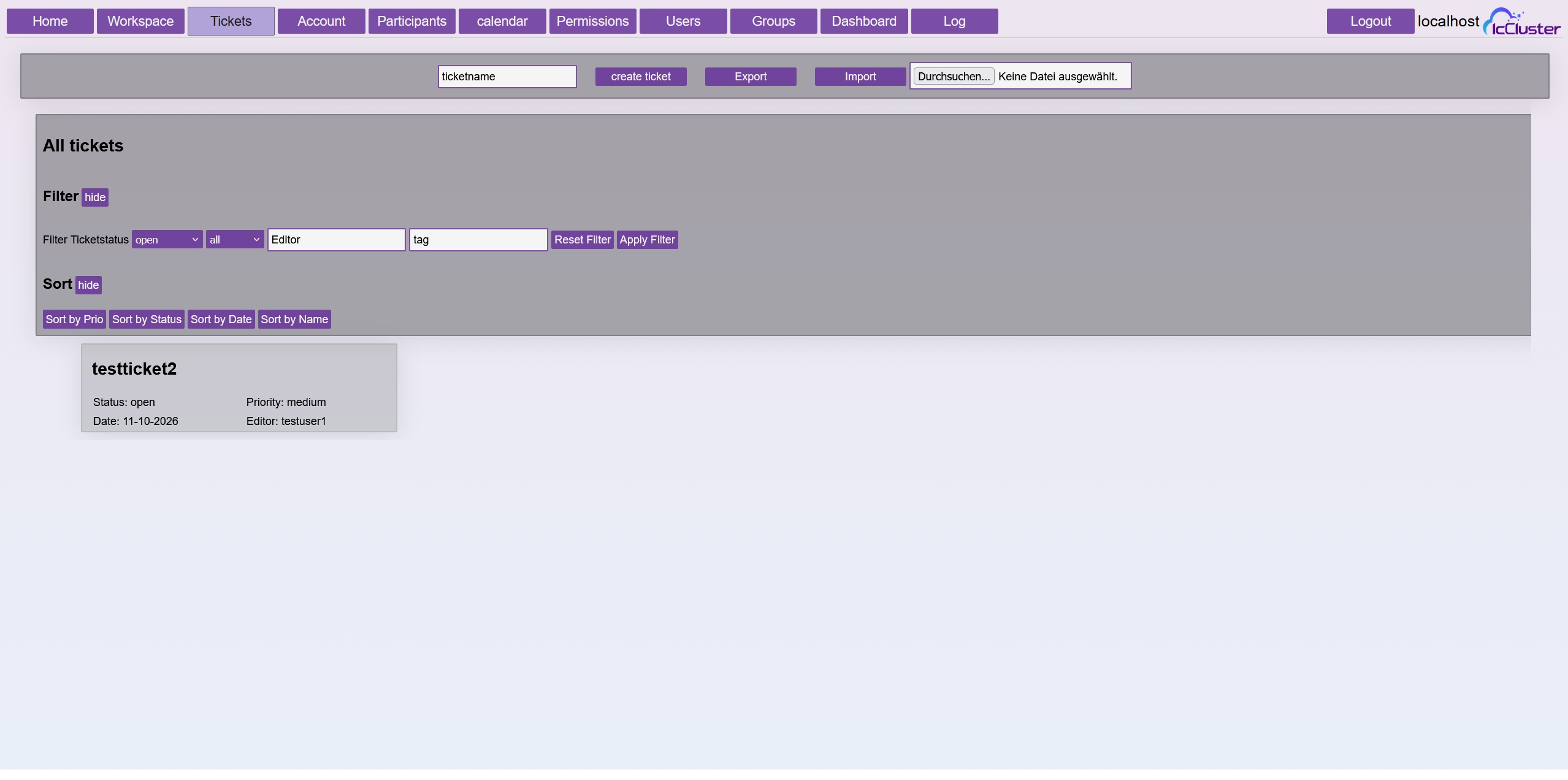The image size is (1568, 780).
Task: Click the localhost label
Action: (x=1448, y=21)
